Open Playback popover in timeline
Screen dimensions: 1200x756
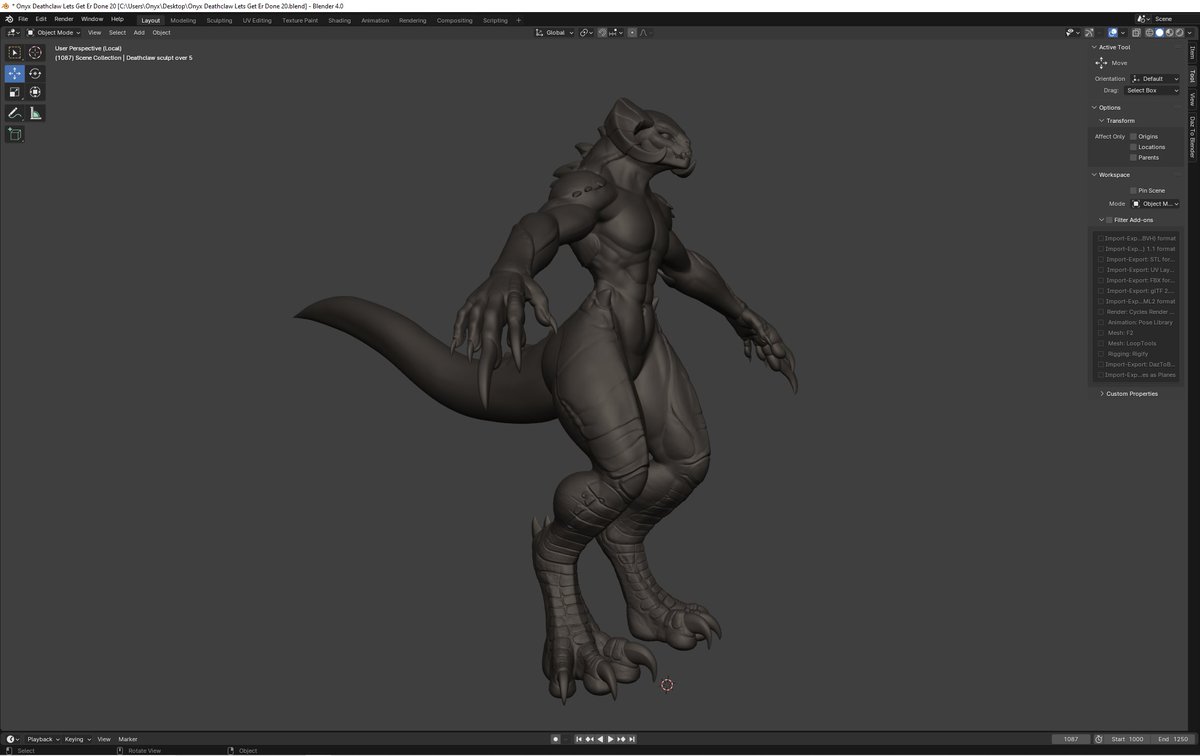coord(43,739)
